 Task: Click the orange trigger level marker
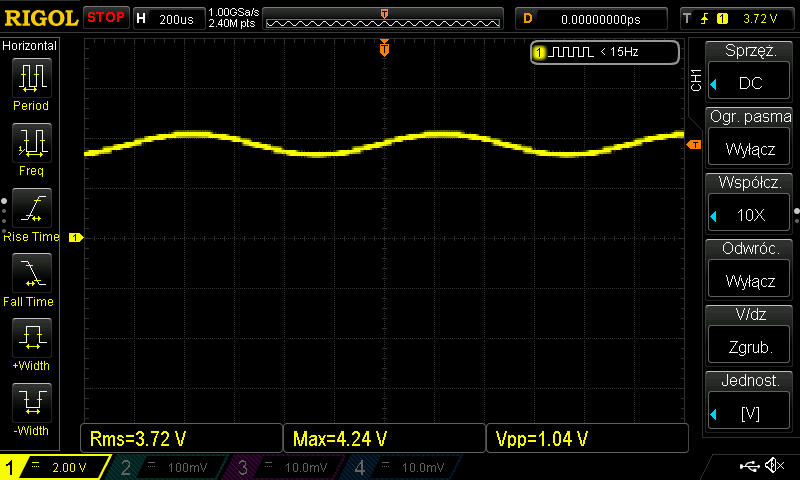pyautogui.click(x=693, y=146)
